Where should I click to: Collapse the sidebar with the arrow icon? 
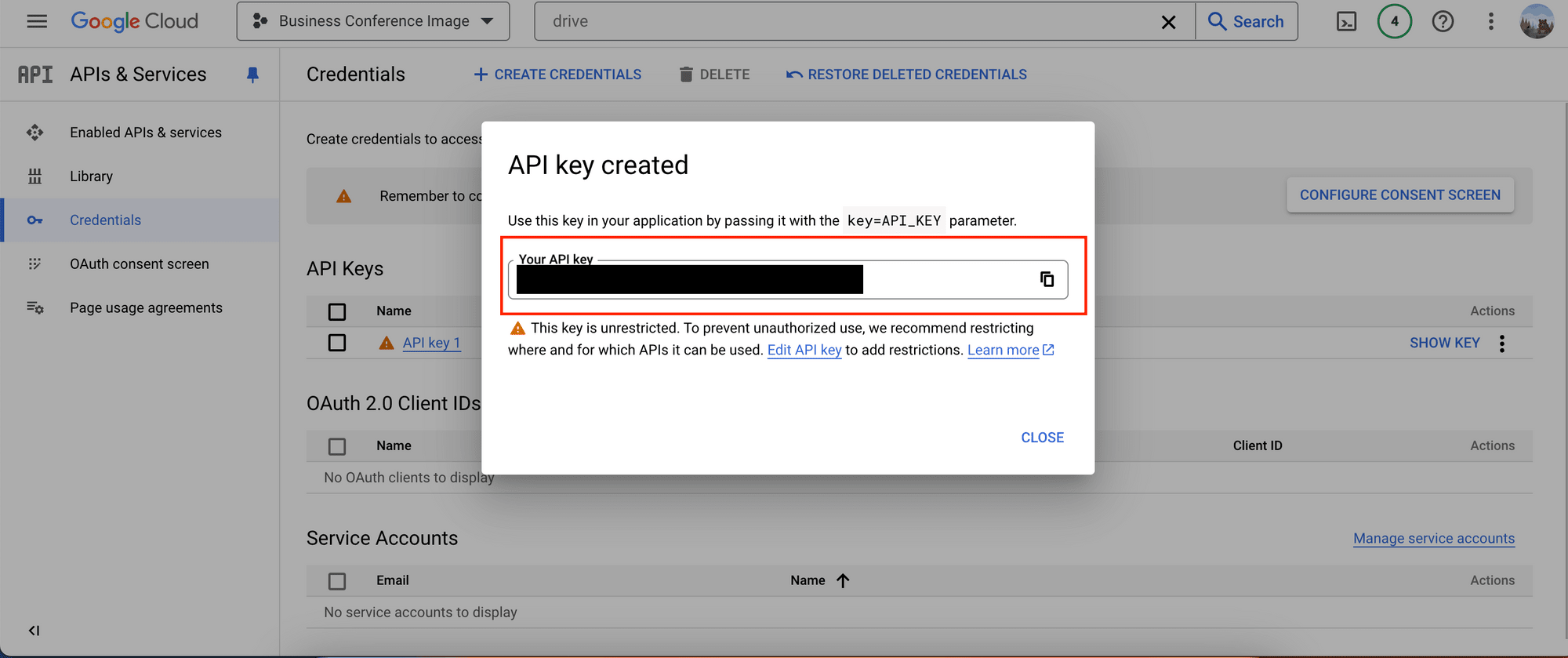click(34, 631)
